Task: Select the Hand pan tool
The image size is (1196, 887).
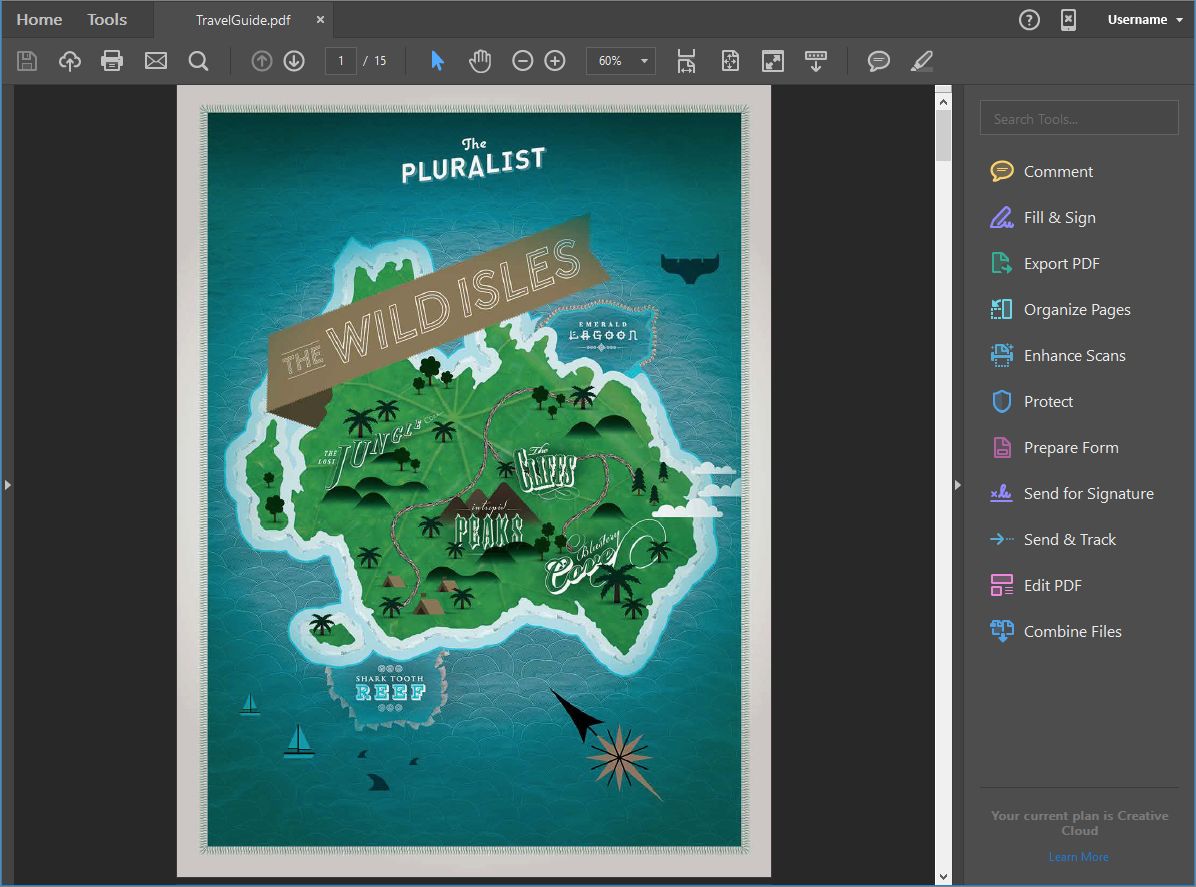Action: pyautogui.click(x=480, y=61)
